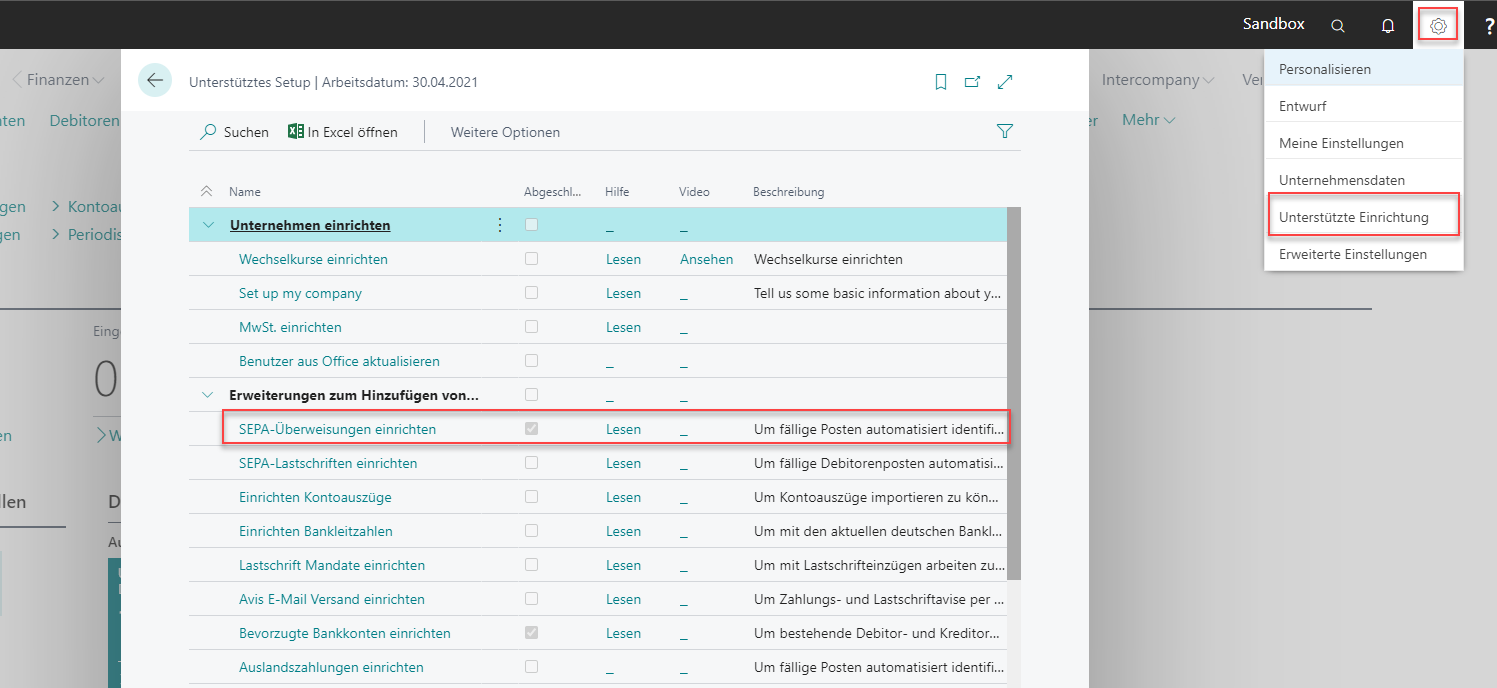
Task: Open Unternehmensdaten menu entry
Action: tap(1363, 180)
